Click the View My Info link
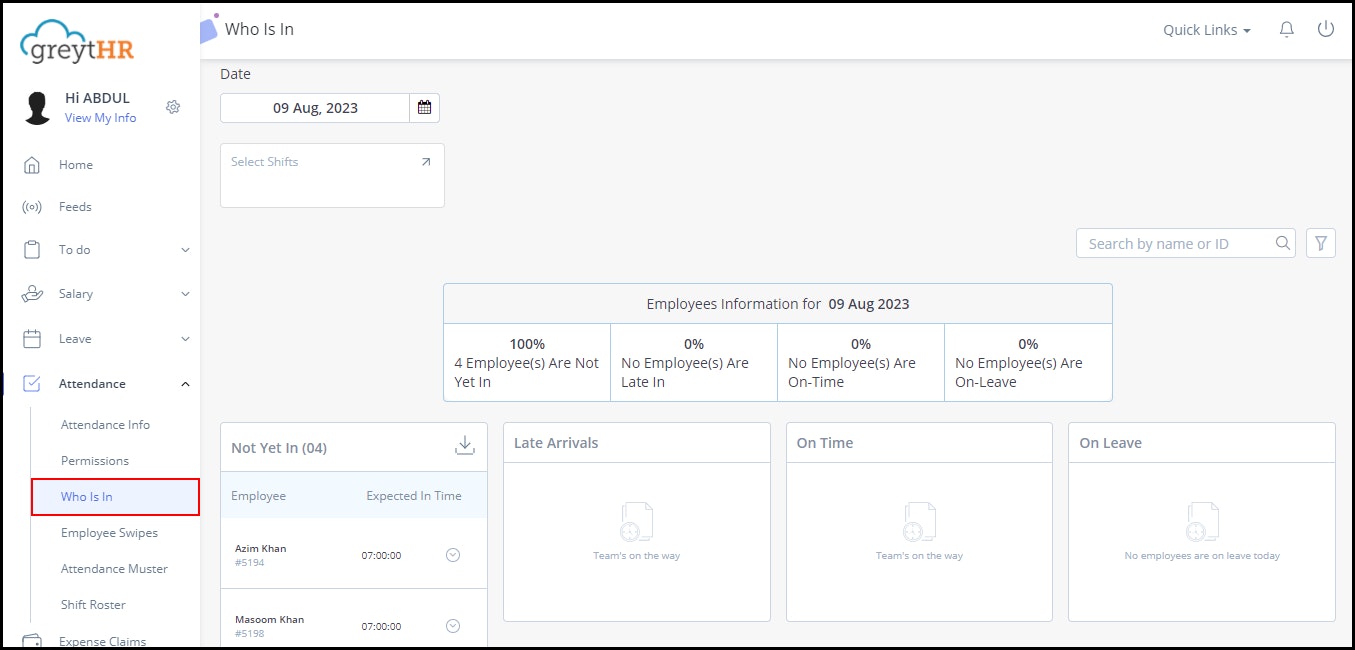1355x650 pixels. click(100, 118)
